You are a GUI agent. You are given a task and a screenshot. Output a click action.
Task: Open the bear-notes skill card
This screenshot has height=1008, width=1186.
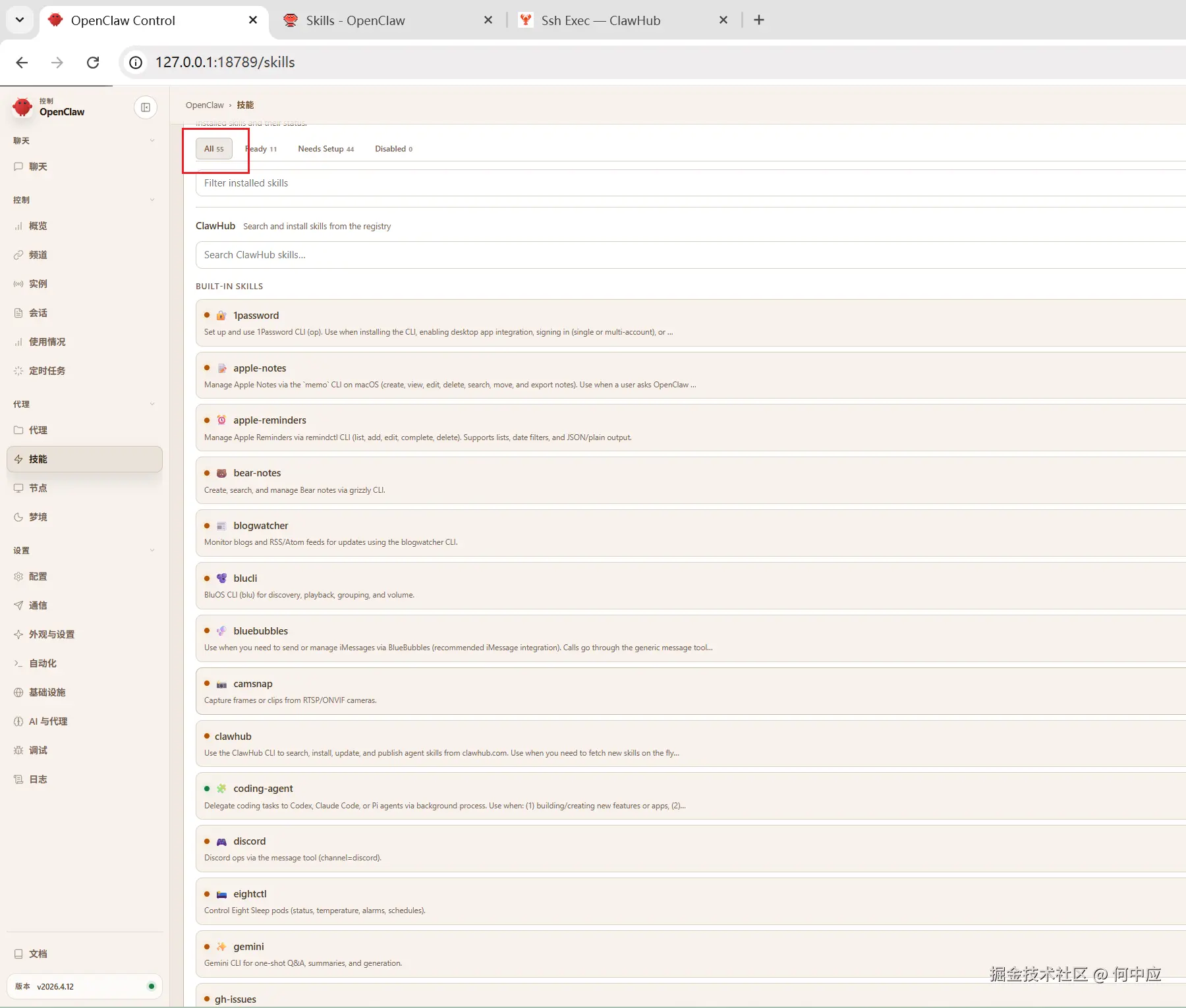coord(691,481)
